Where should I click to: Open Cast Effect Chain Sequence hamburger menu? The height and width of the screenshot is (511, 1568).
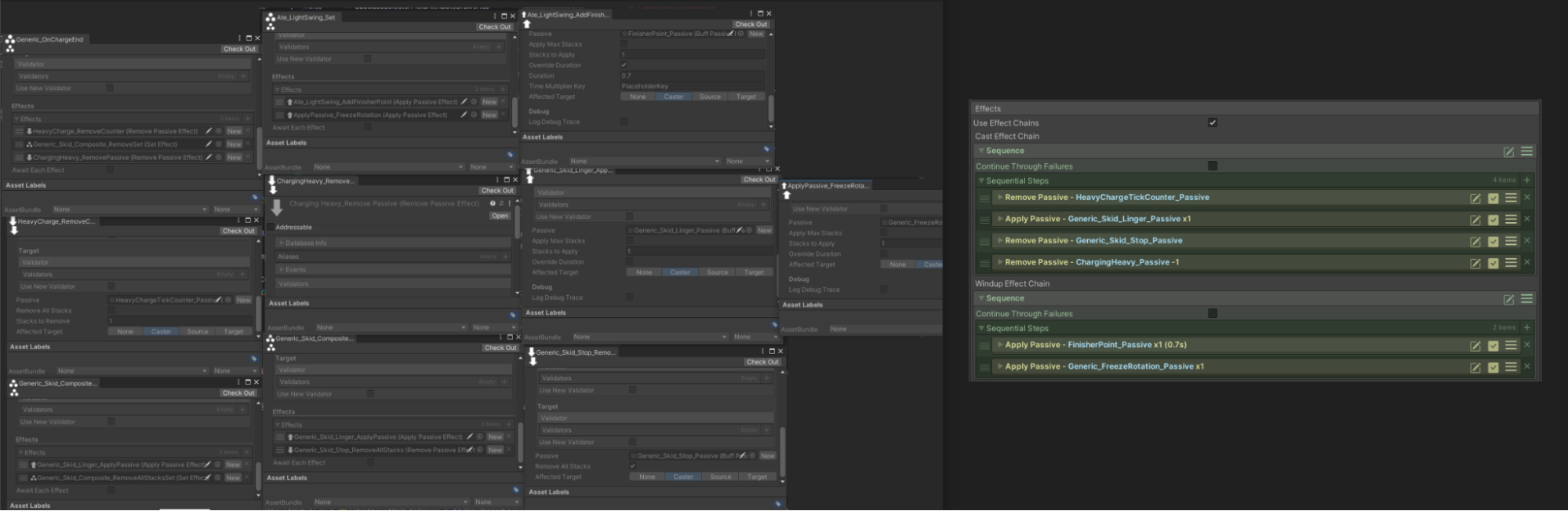point(1526,151)
